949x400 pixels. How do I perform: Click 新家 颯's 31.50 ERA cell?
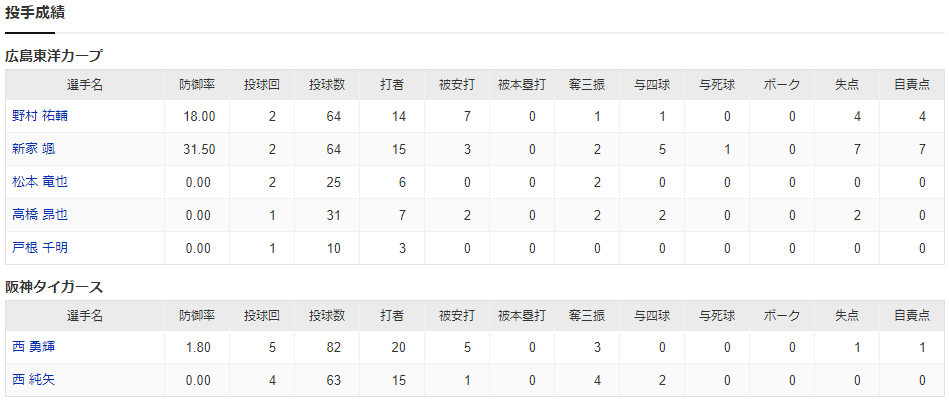point(199,149)
